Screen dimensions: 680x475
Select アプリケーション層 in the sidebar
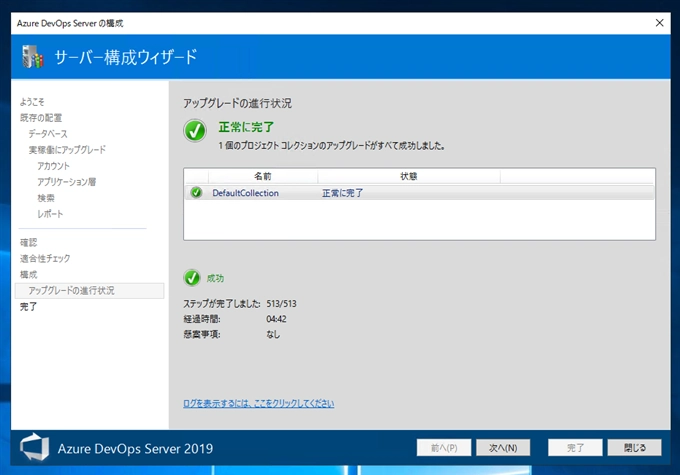click(67, 182)
